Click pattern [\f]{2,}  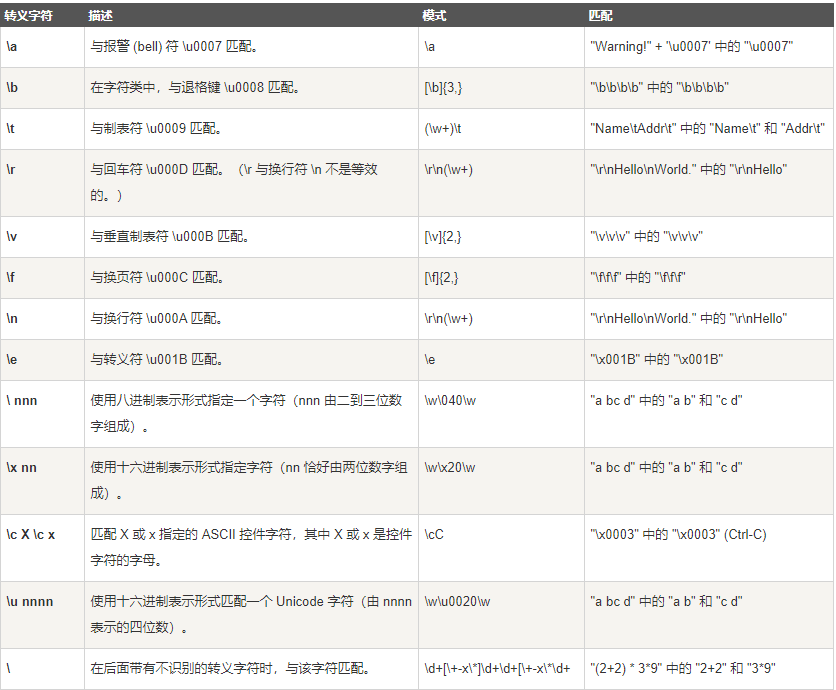point(441,277)
